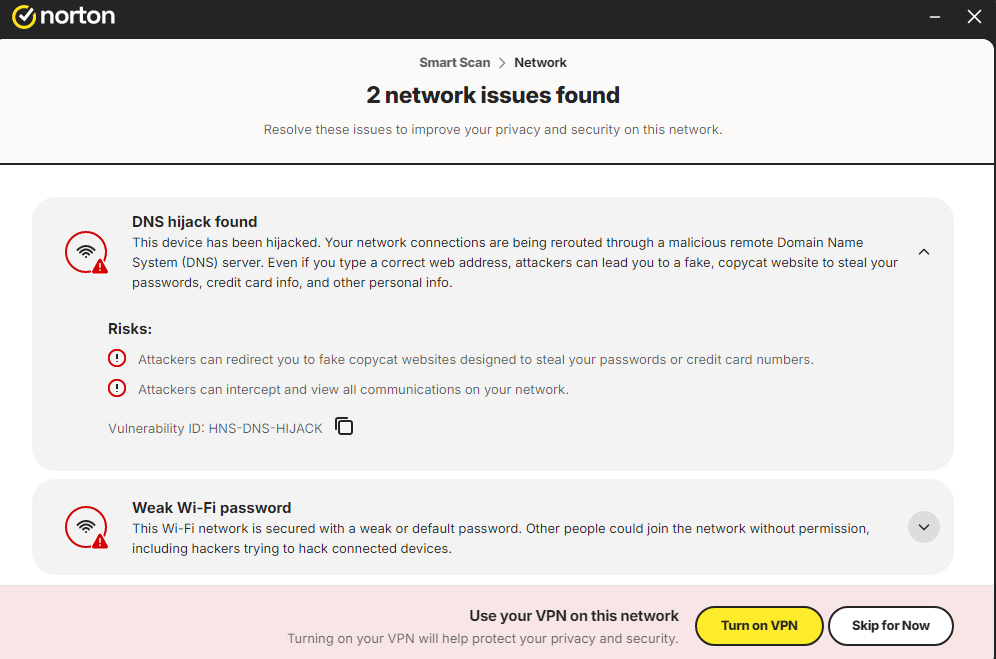Click the alert icon beside the intercept communications risk

point(117,388)
